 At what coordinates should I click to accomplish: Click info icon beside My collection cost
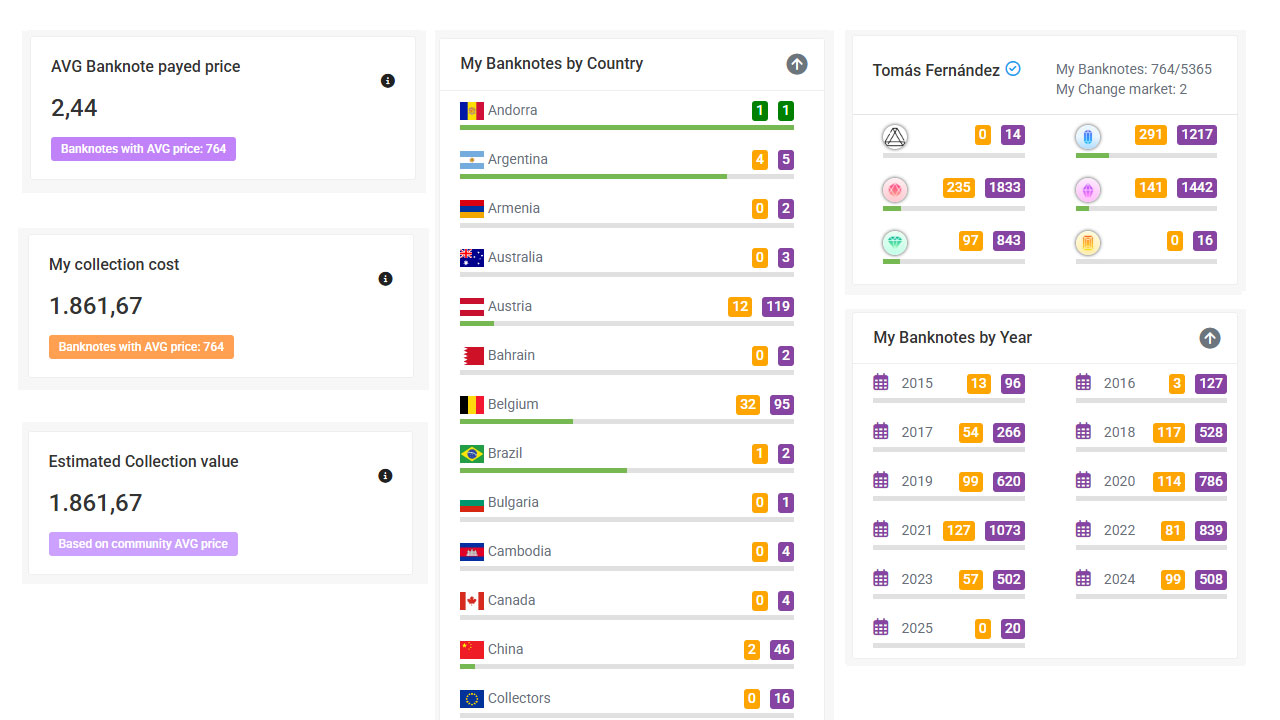(x=385, y=279)
